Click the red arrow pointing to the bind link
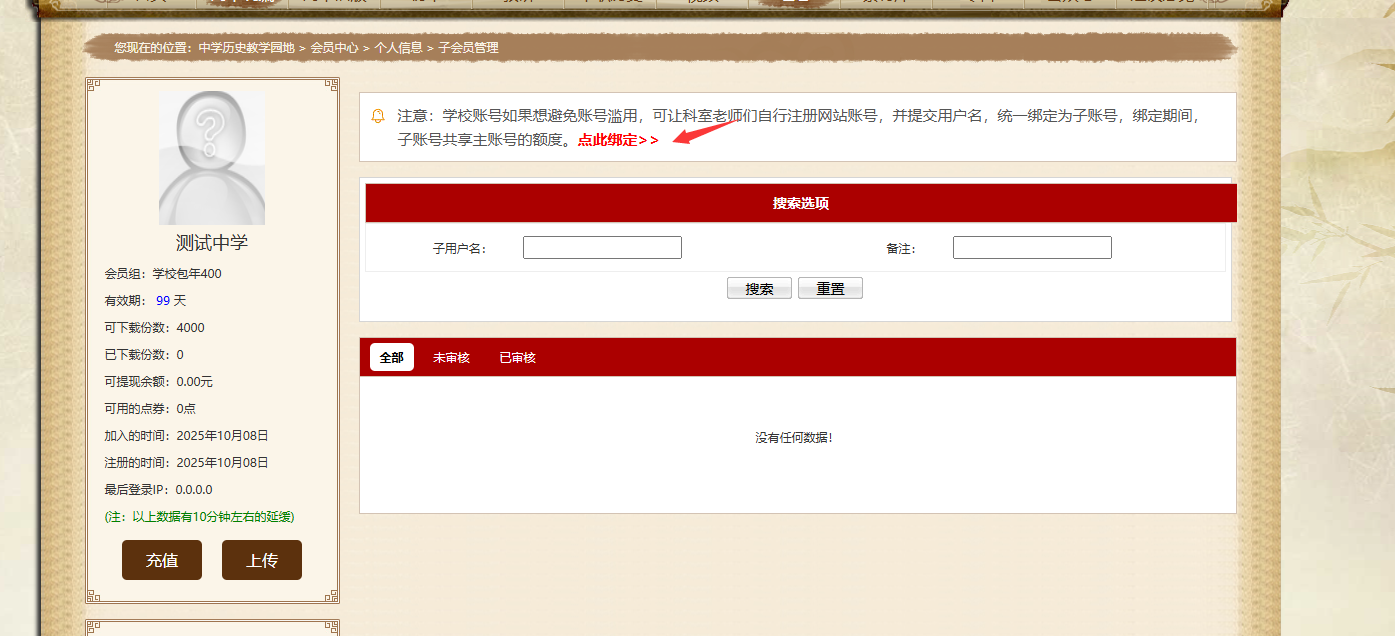The height and width of the screenshot is (636, 1395). (704, 131)
